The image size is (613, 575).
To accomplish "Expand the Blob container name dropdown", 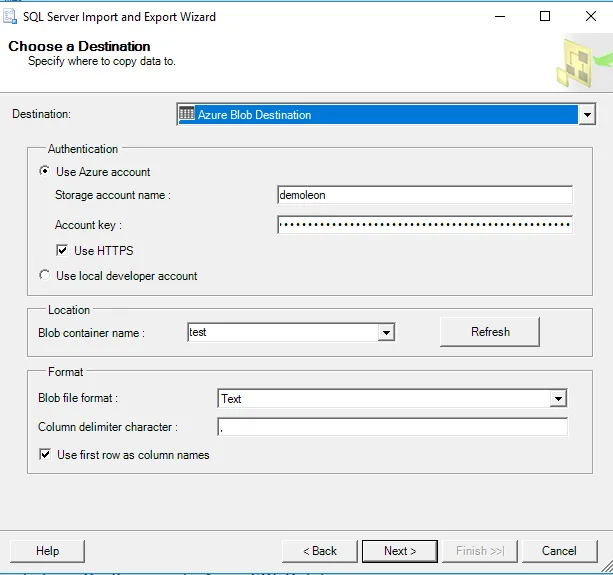I will tap(386, 333).
